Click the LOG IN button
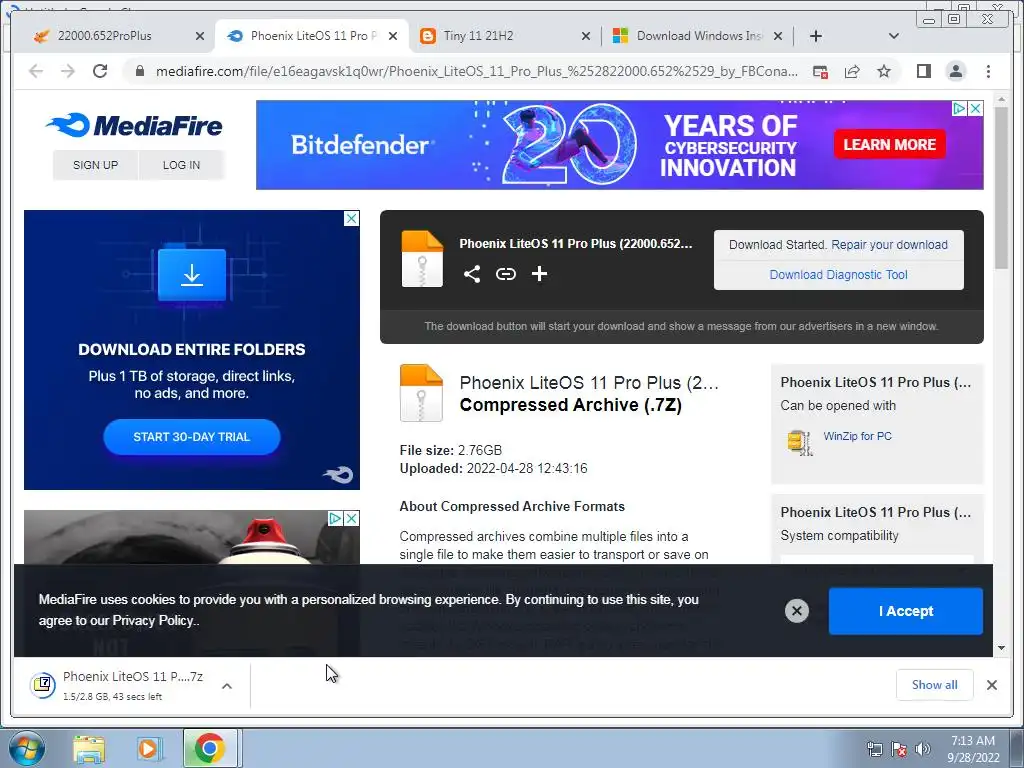Image resolution: width=1024 pixels, height=768 pixels. [182, 165]
